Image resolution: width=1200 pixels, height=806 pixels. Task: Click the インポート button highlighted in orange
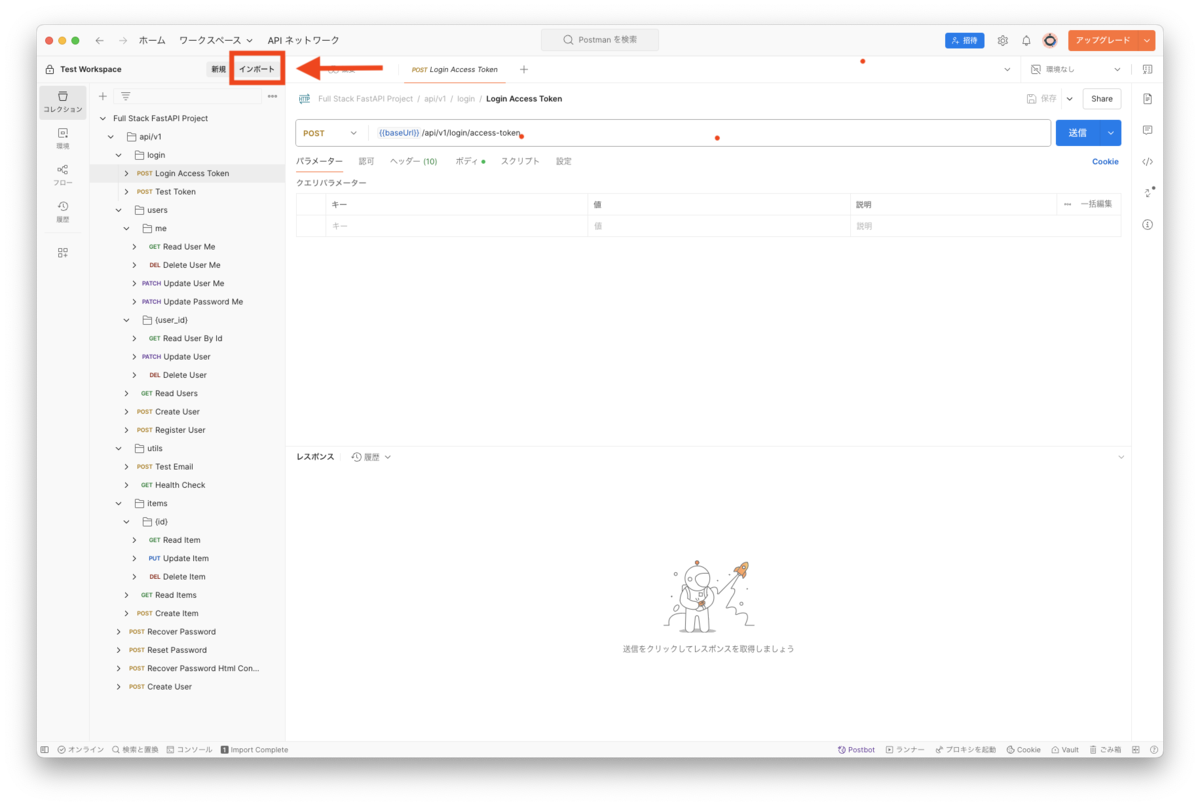tap(256, 69)
